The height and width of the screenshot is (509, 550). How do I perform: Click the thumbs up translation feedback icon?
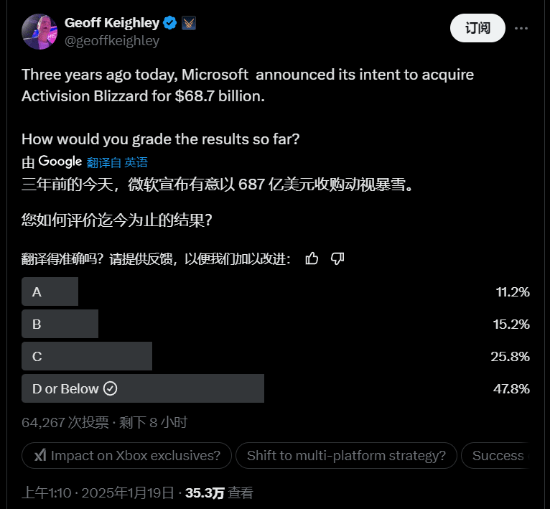click(x=311, y=259)
